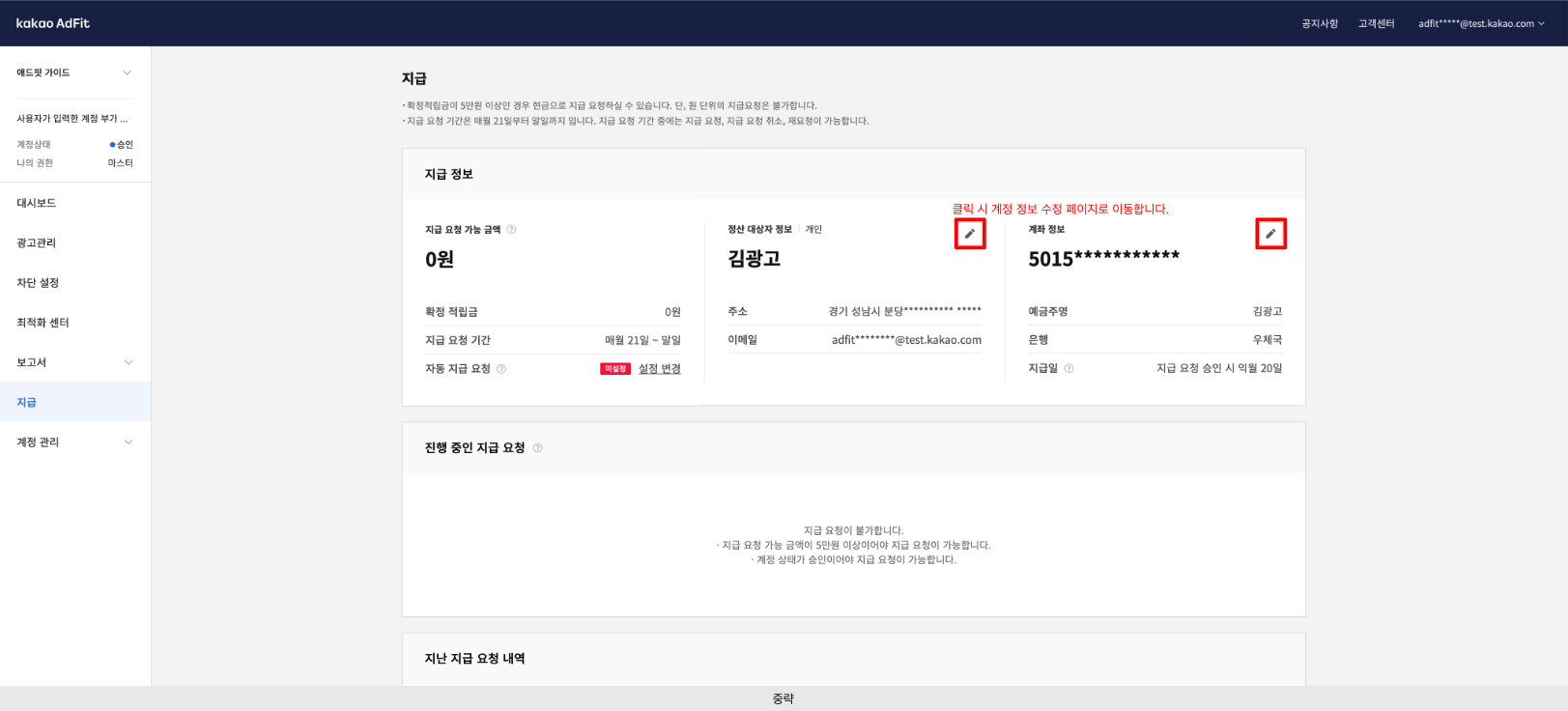Image resolution: width=1568 pixels, height=711 pixels.
Task: Open 최적화 센터 menu item
Action: [43, 323]
